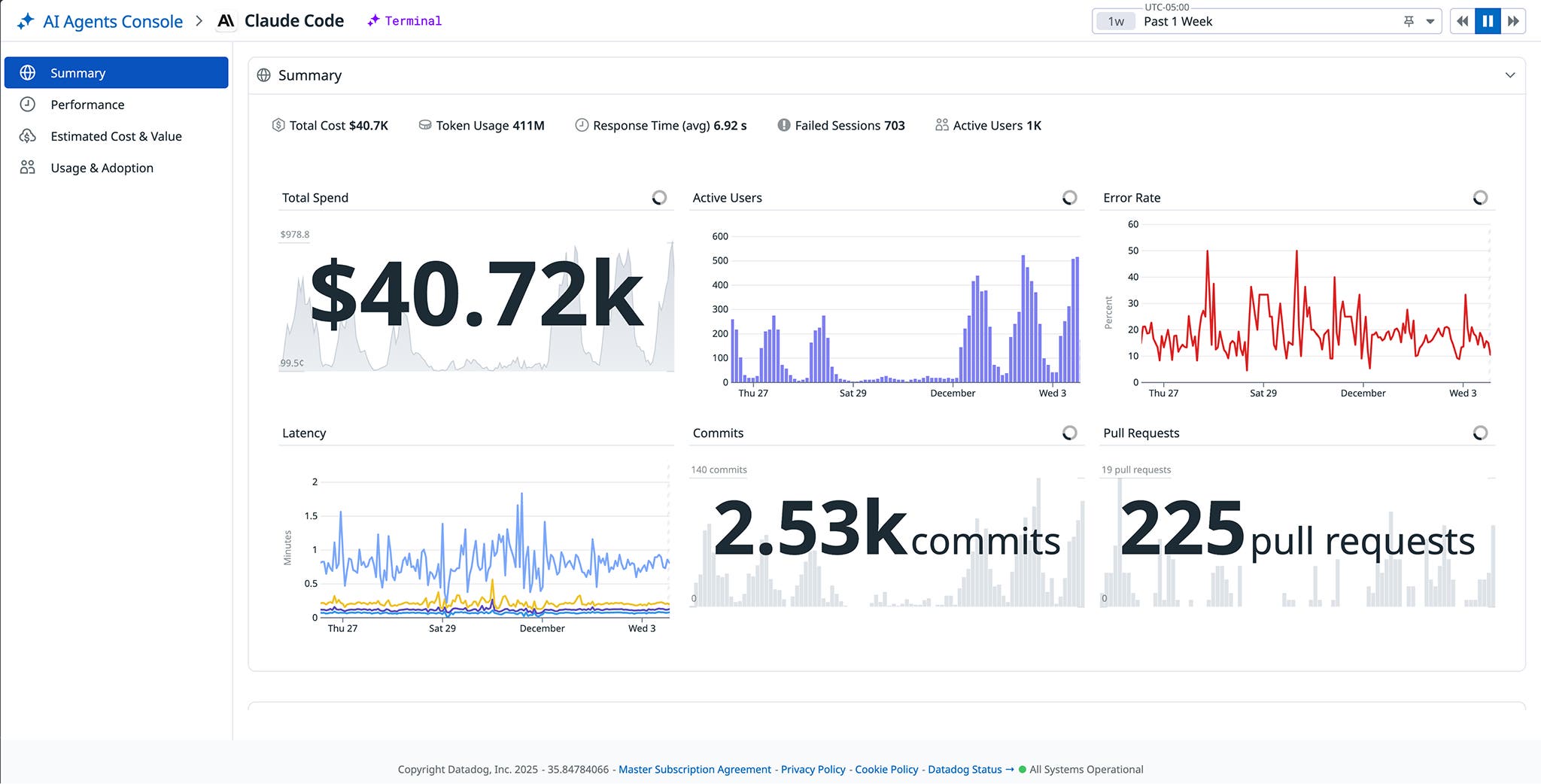
Task: Open the Claude Code breadcrumb menu
Action: click(x=293, y=20)
